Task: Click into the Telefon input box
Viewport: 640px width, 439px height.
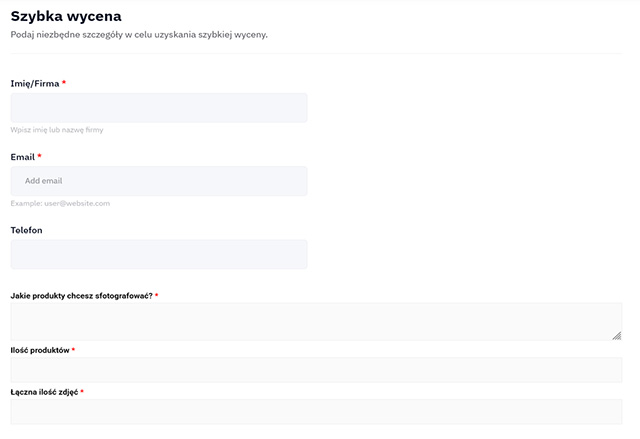Action: [x=158, y=254]
